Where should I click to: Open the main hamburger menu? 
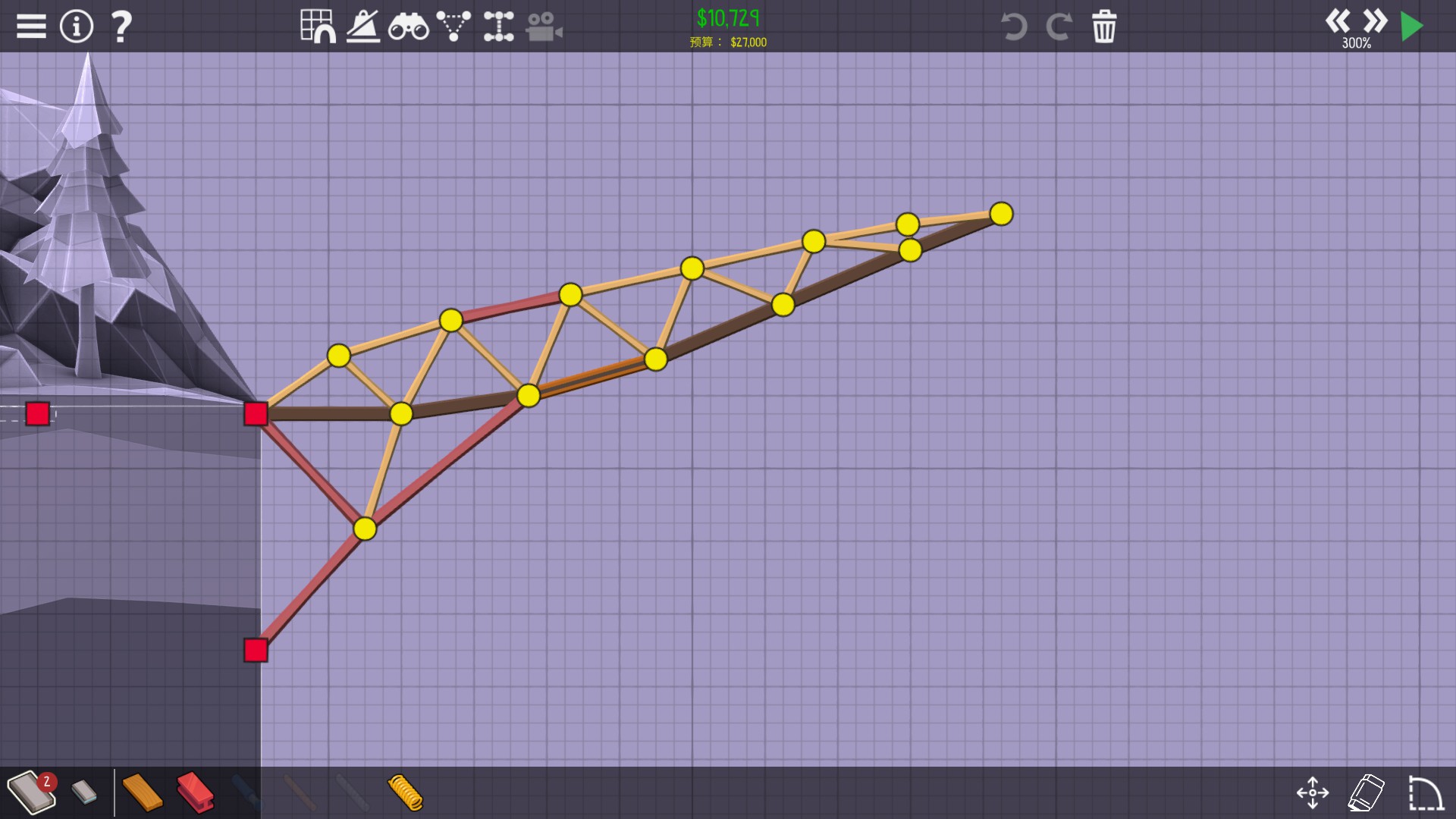click(x=31, y=27)
